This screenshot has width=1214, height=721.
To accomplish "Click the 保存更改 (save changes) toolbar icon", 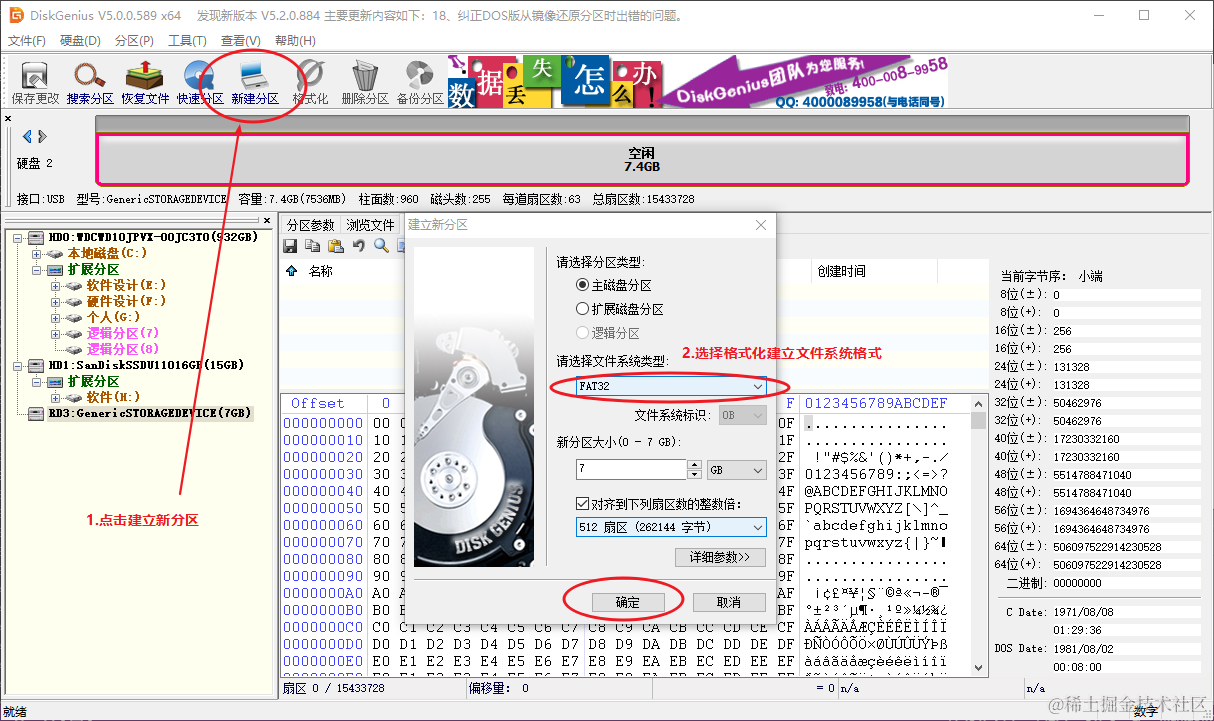I will (x=35, y=84).
